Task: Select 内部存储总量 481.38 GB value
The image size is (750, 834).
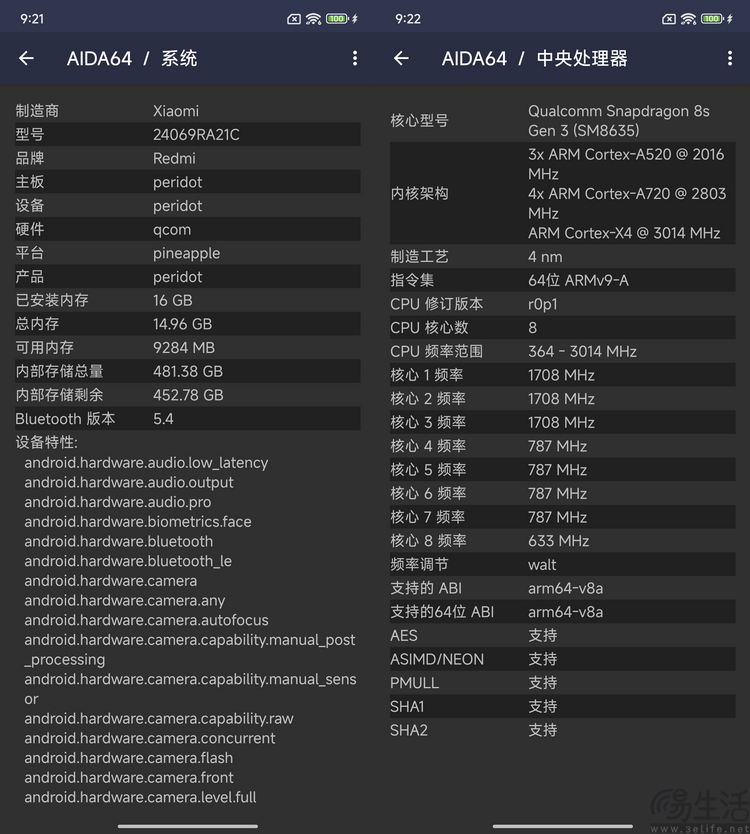Action: pos(188,371)
